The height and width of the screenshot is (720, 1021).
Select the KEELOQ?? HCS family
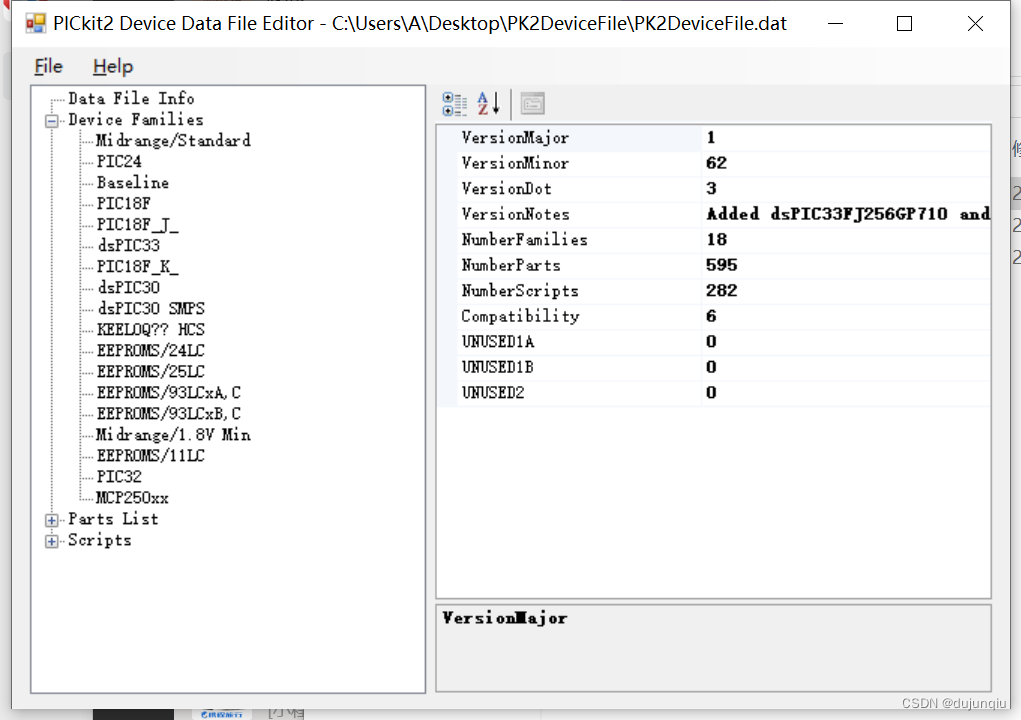(x=151, y=329)
